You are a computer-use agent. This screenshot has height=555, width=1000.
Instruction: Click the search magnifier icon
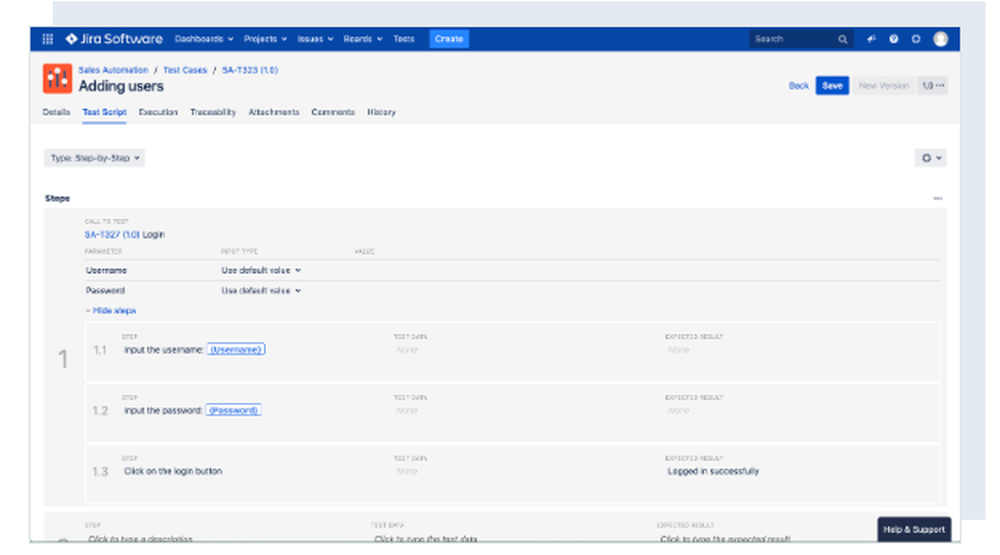tap(842, 40)
